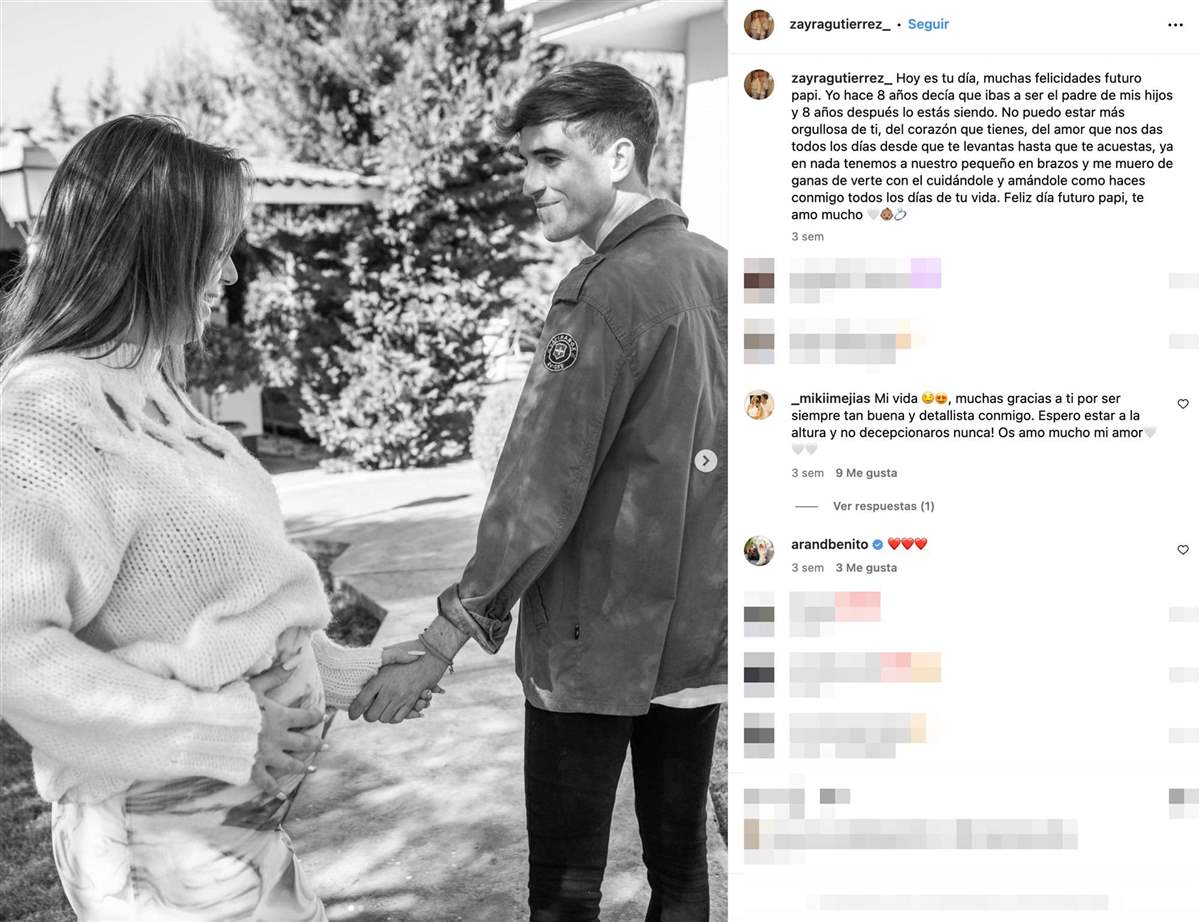
Task: Click the 3 sem timestamp under the caption
Action: tap(807, 237)
